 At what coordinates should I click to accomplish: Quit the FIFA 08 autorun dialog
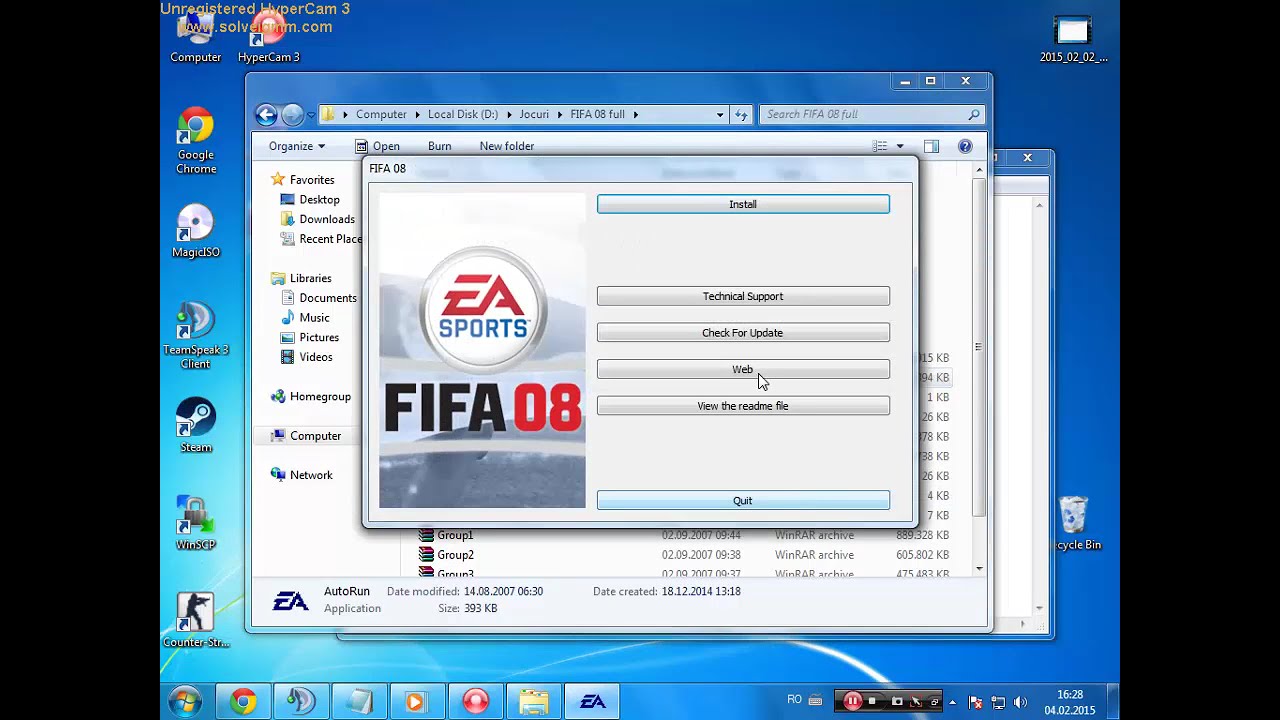[742, 500]
